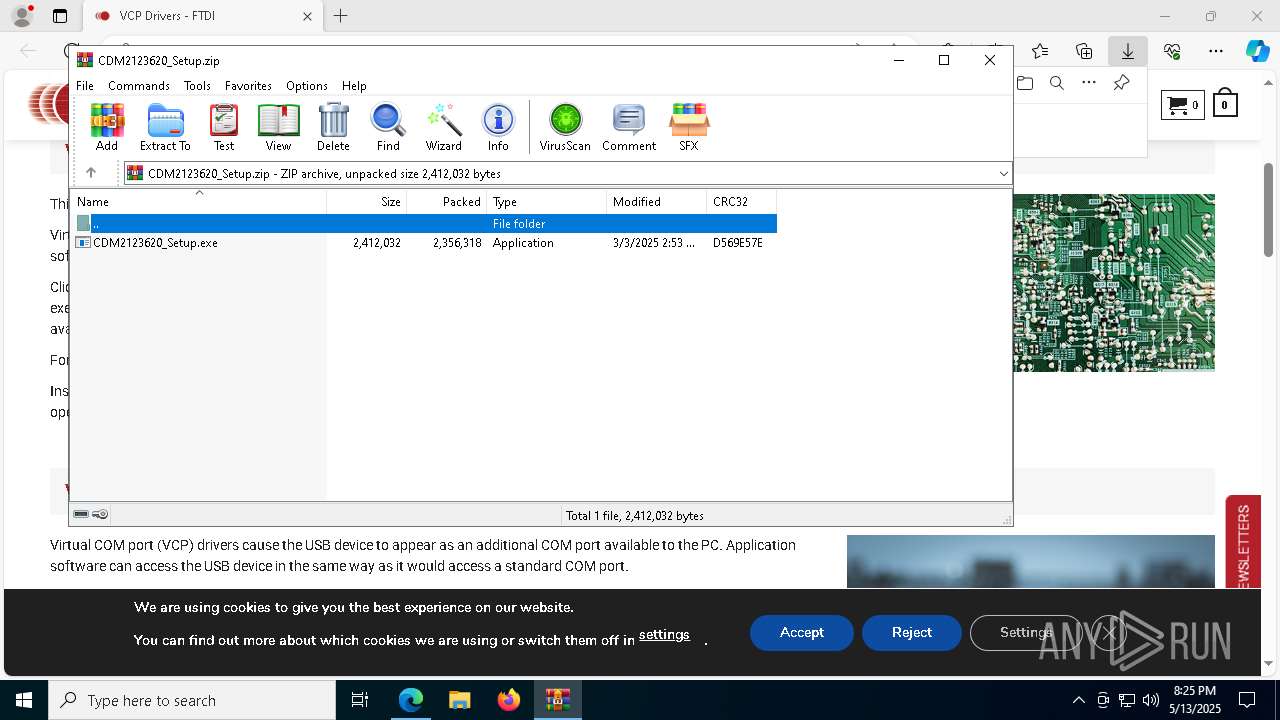This screenshot has width=1280, height=720.
Task: Open the Copilot icon in Edge
Action: [x=1257, y=51]
